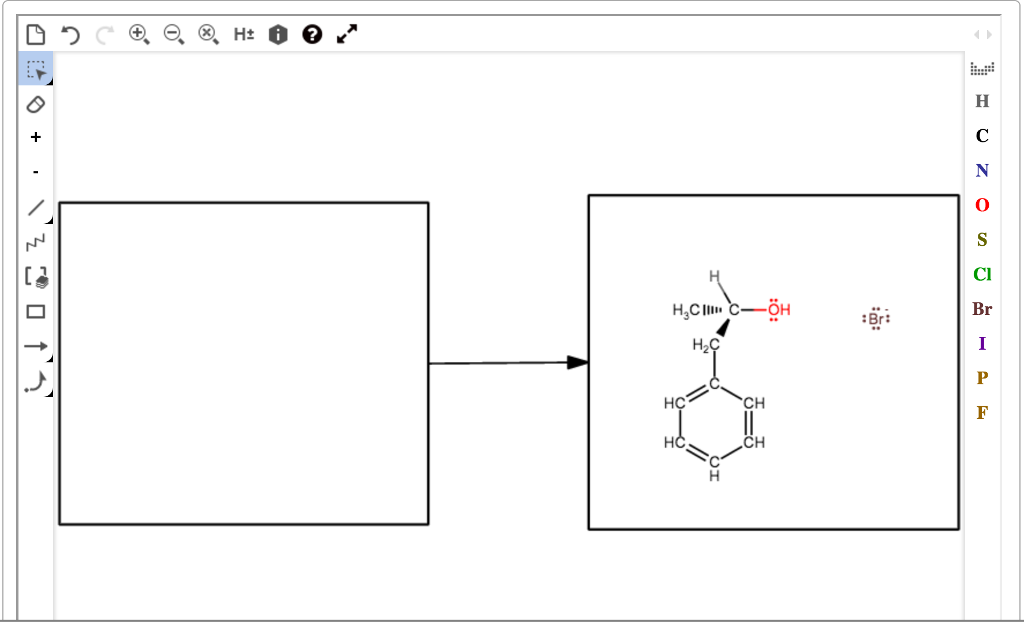
Task: Zoom out on the canvas
Action: point(173,34)
